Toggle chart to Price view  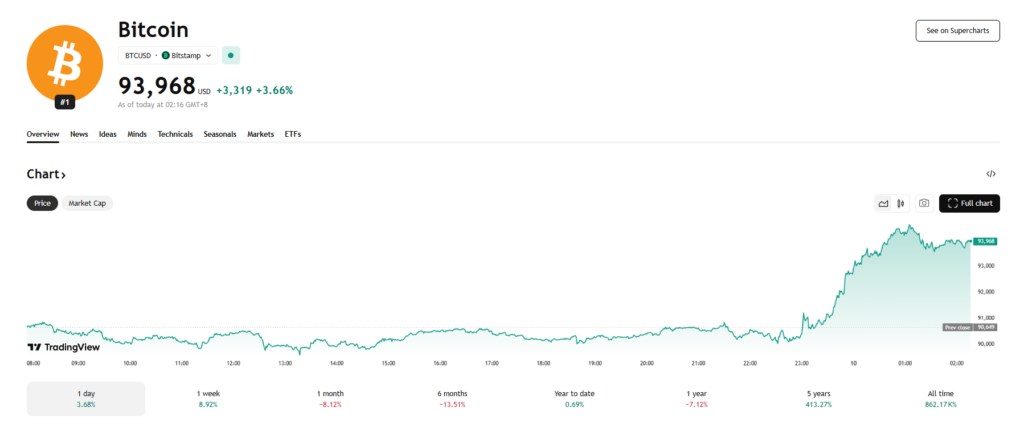pos(43,203)
